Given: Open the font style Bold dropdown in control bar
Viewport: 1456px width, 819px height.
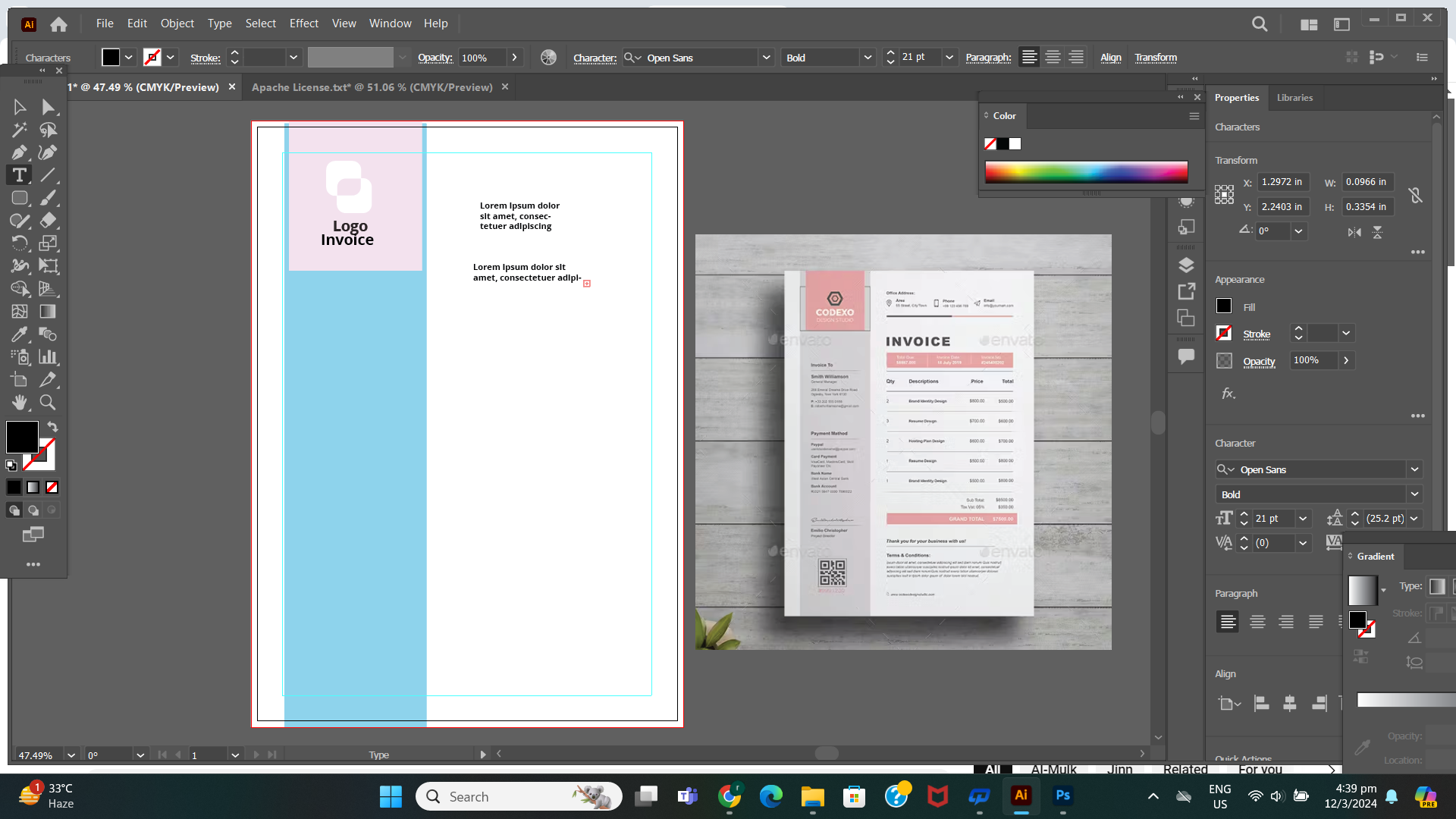Looking at the screenshot, I should click(x=868, y=58).
